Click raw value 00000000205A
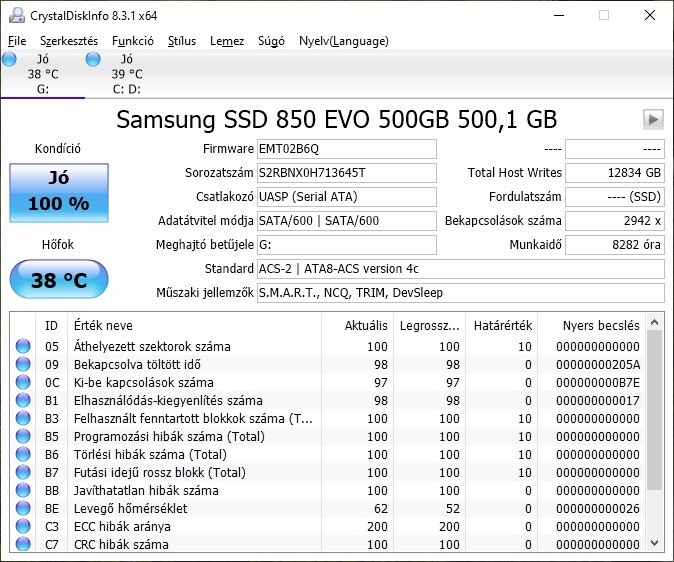Screen dimensions: 674x562 598,365
